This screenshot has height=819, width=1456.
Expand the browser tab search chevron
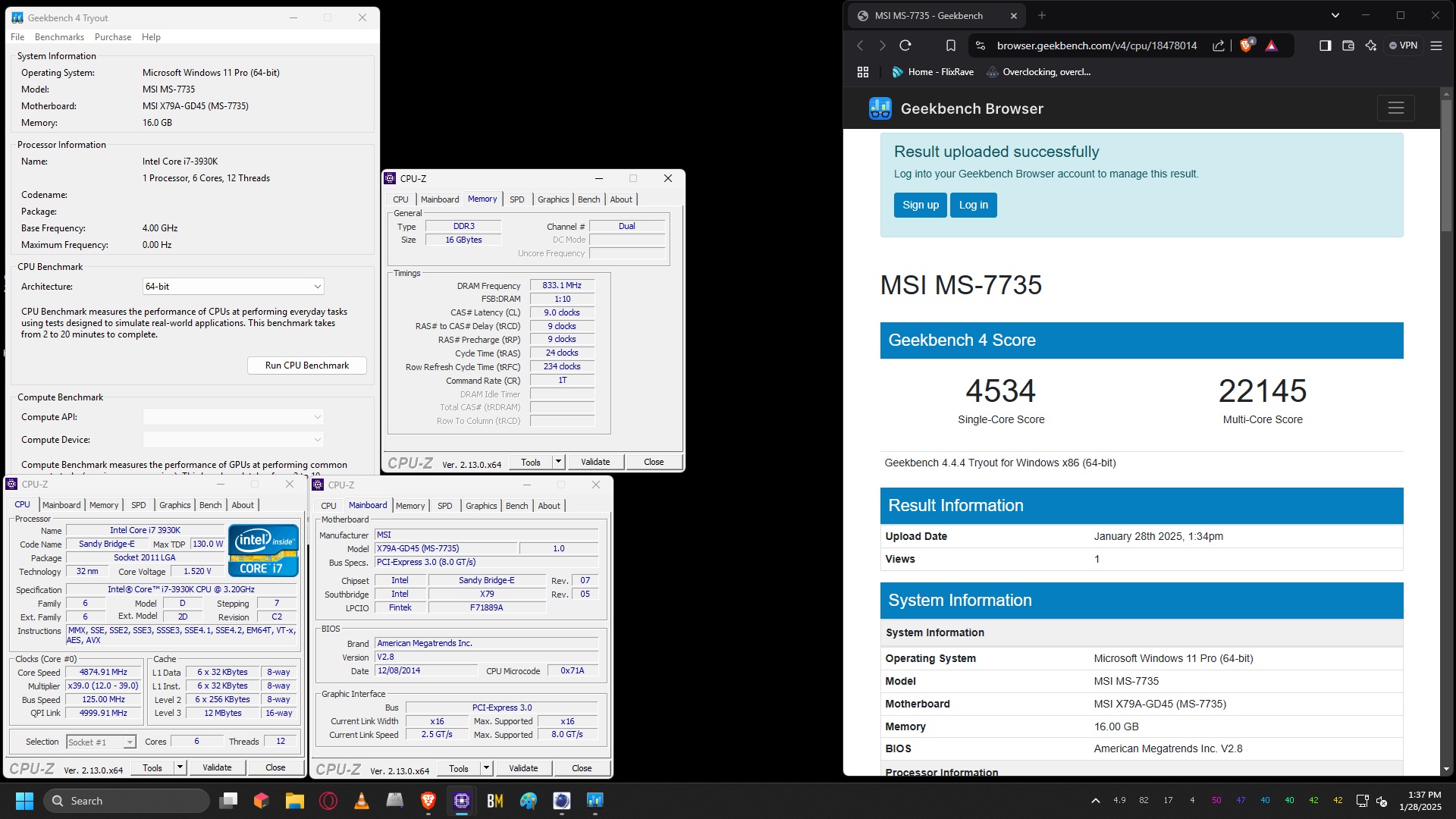pos(1335,15)
